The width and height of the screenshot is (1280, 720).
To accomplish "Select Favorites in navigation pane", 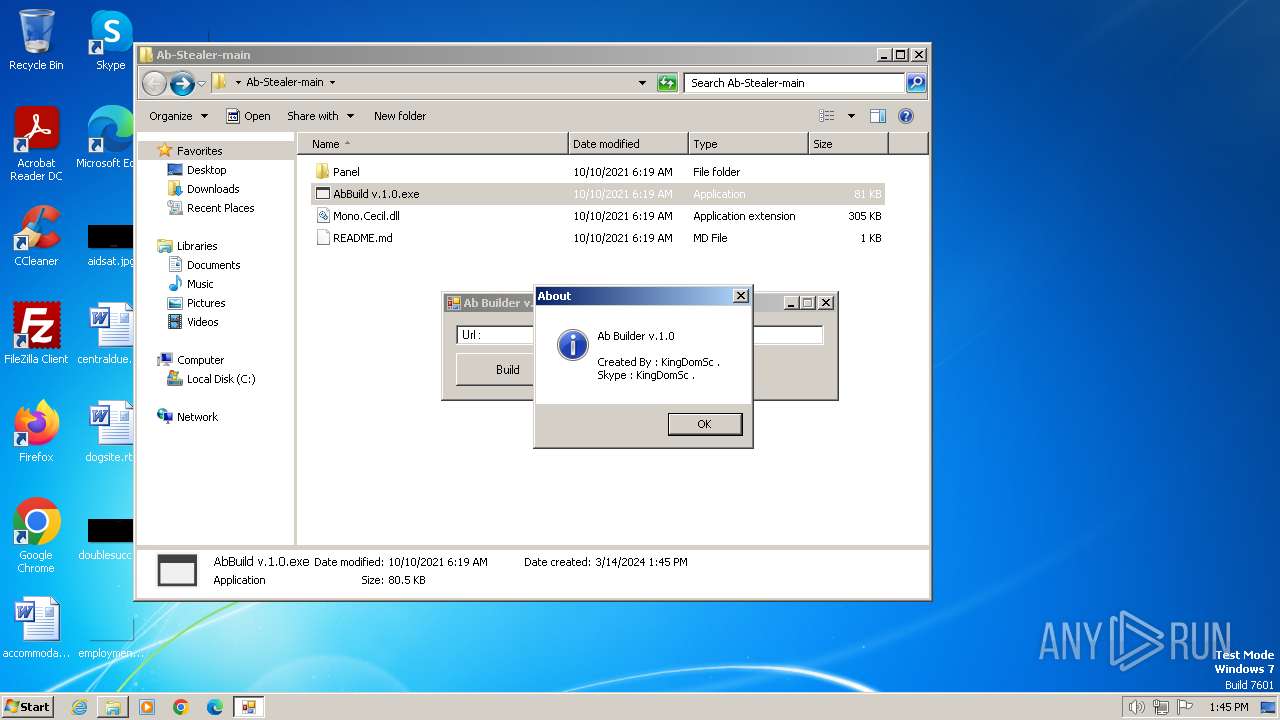I will 199,151.
